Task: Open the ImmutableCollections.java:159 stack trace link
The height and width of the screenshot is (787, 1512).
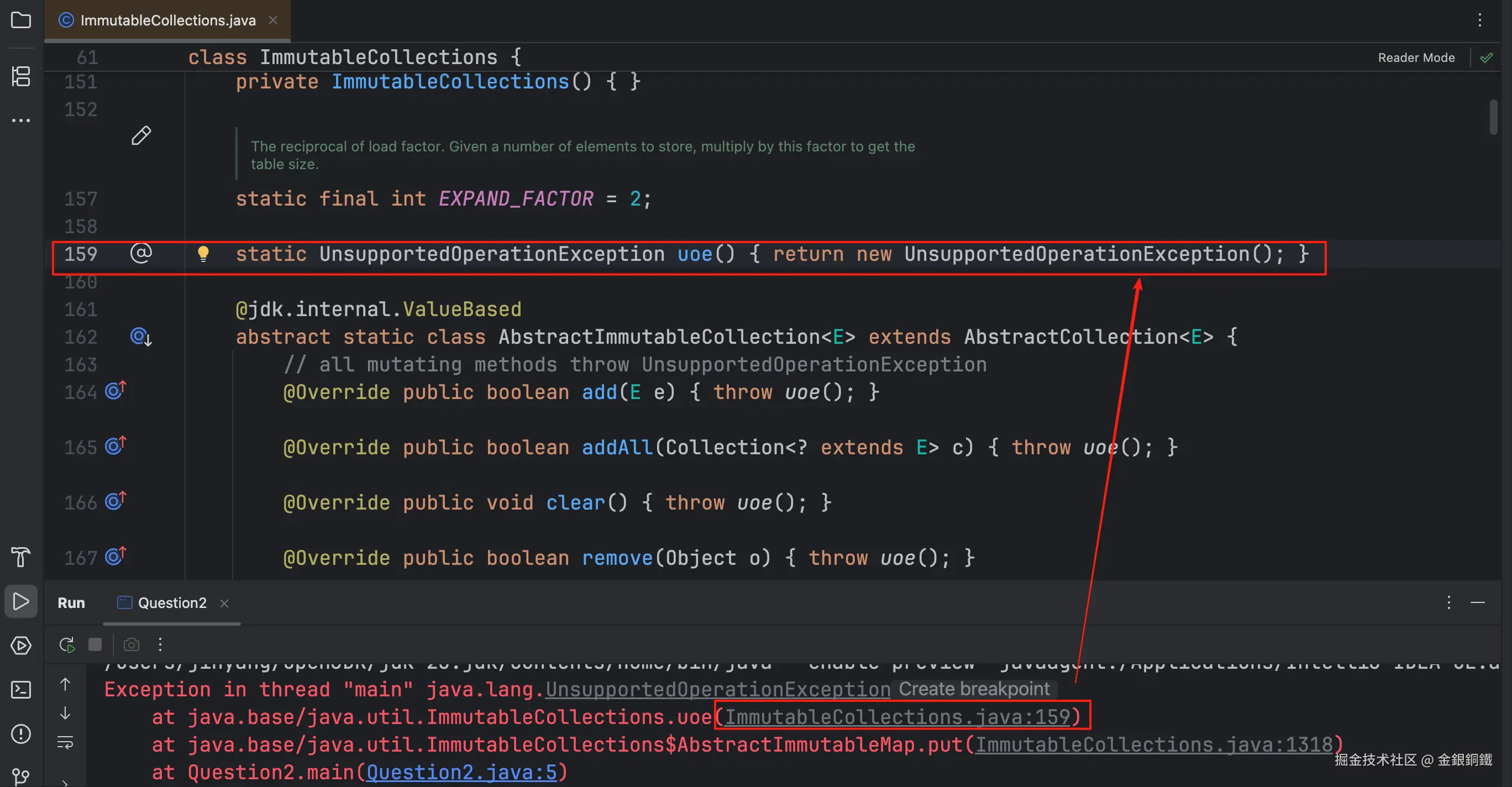Action: (898, 717)
